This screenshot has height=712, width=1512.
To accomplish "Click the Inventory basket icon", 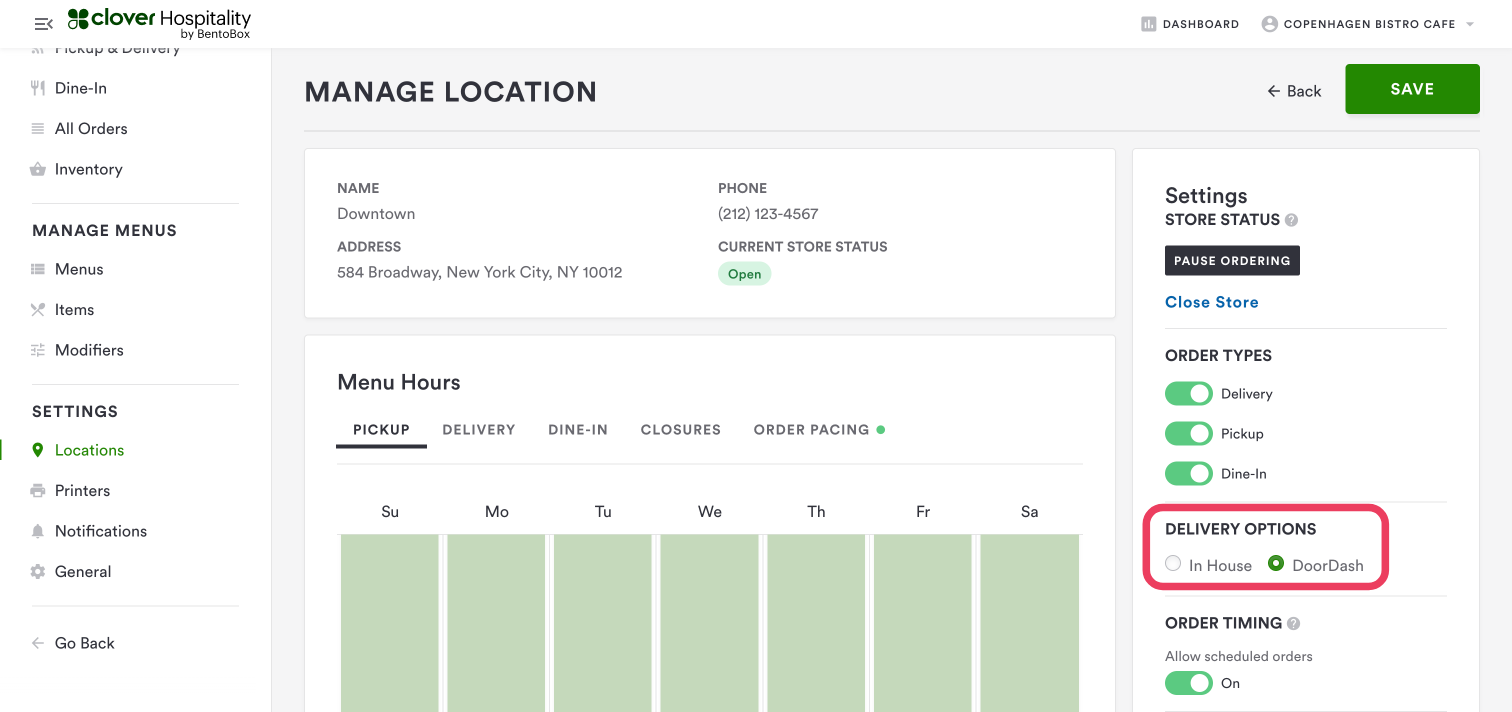I will coord(38,170).
